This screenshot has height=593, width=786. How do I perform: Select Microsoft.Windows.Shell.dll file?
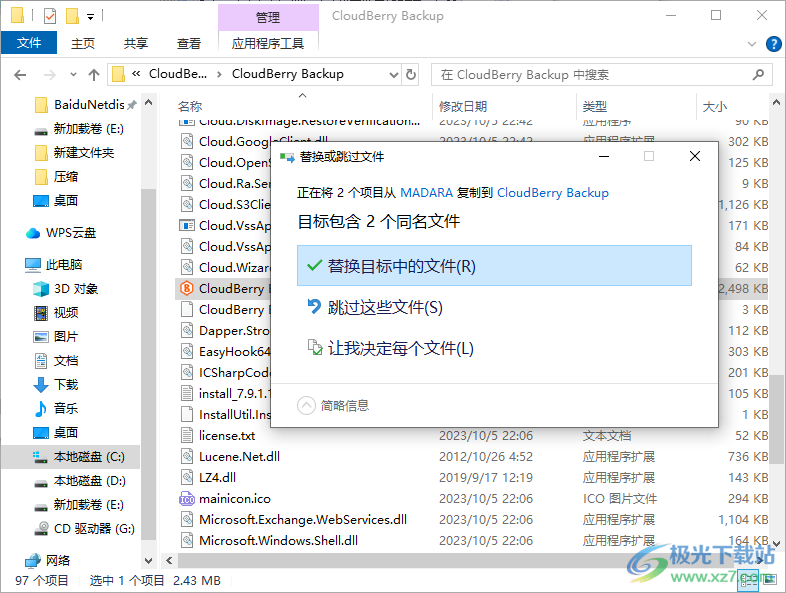coord(278,541)
